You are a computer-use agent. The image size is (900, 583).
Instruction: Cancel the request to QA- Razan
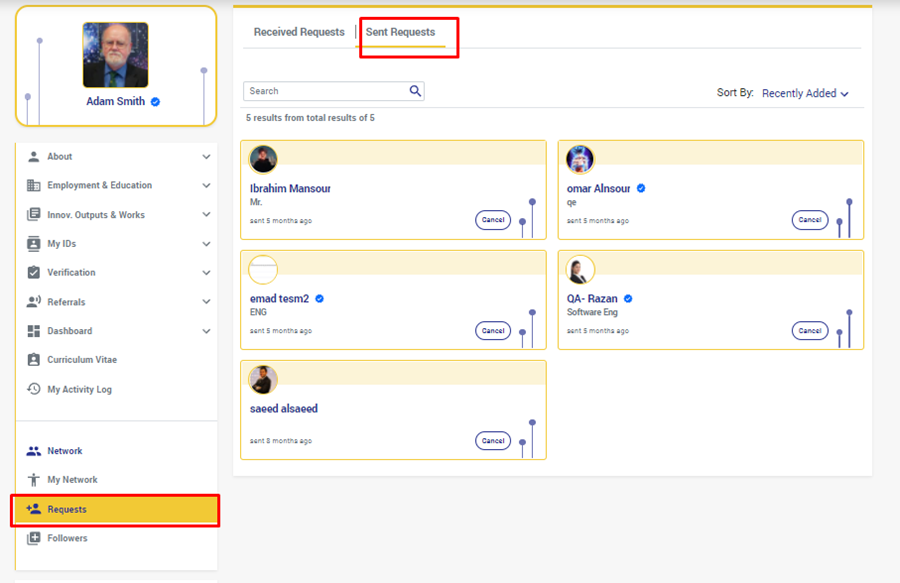pyautogui.click(x=810, y=330)
